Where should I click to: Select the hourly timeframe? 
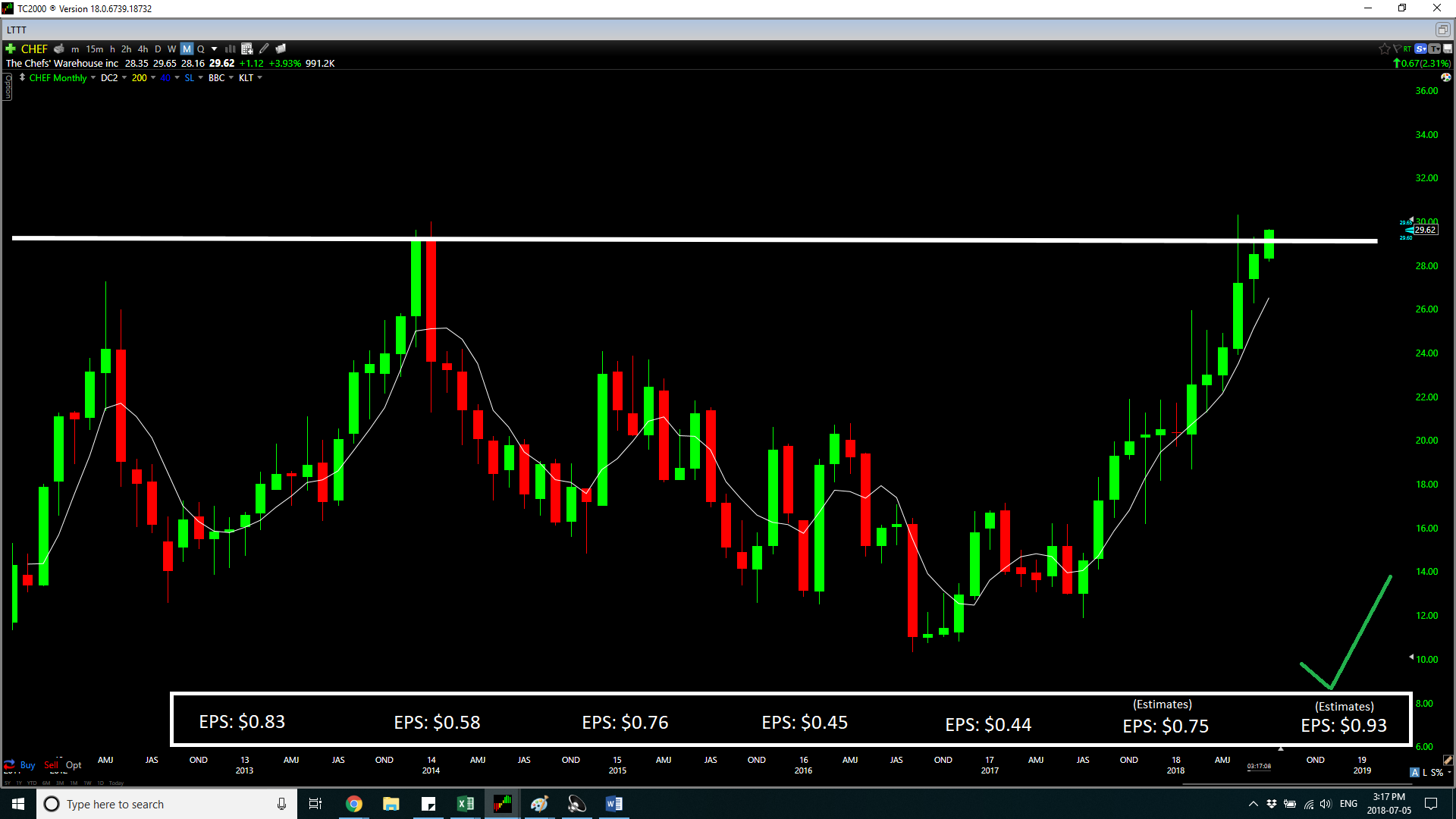[112, 49]
